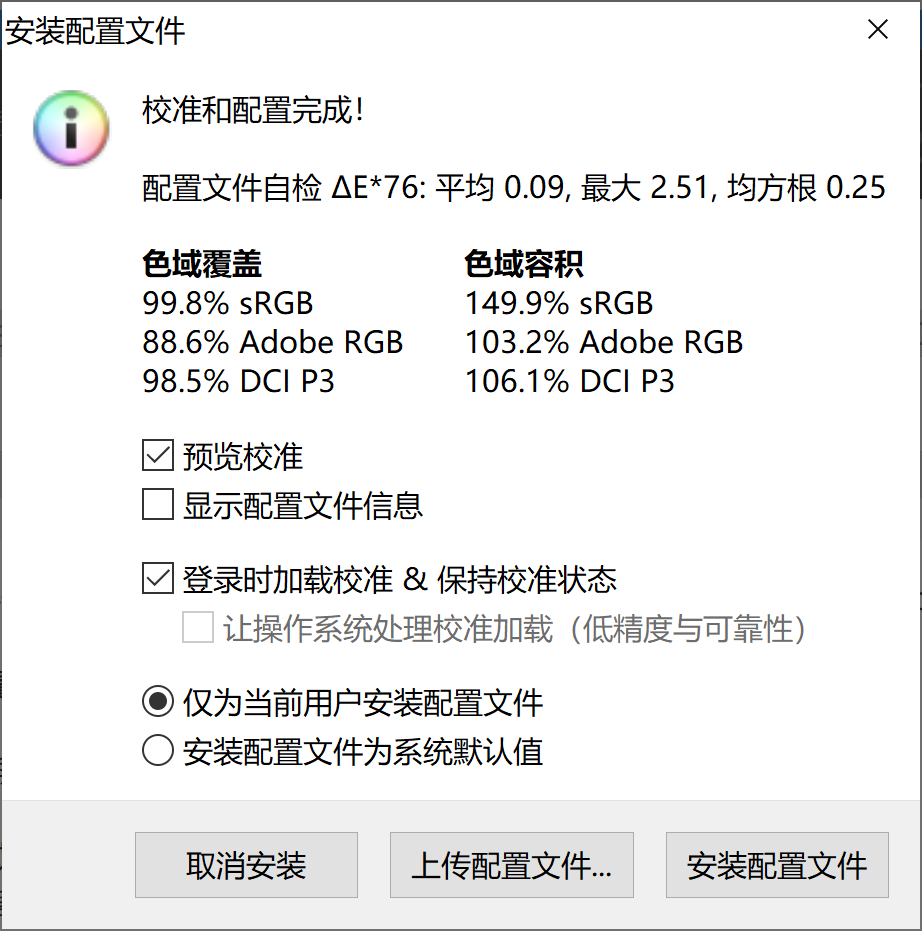This screenshot has height=931, width=922.
Task: Click the 配置文件自检 ΔE*76 result line
Action: (514, 188)
